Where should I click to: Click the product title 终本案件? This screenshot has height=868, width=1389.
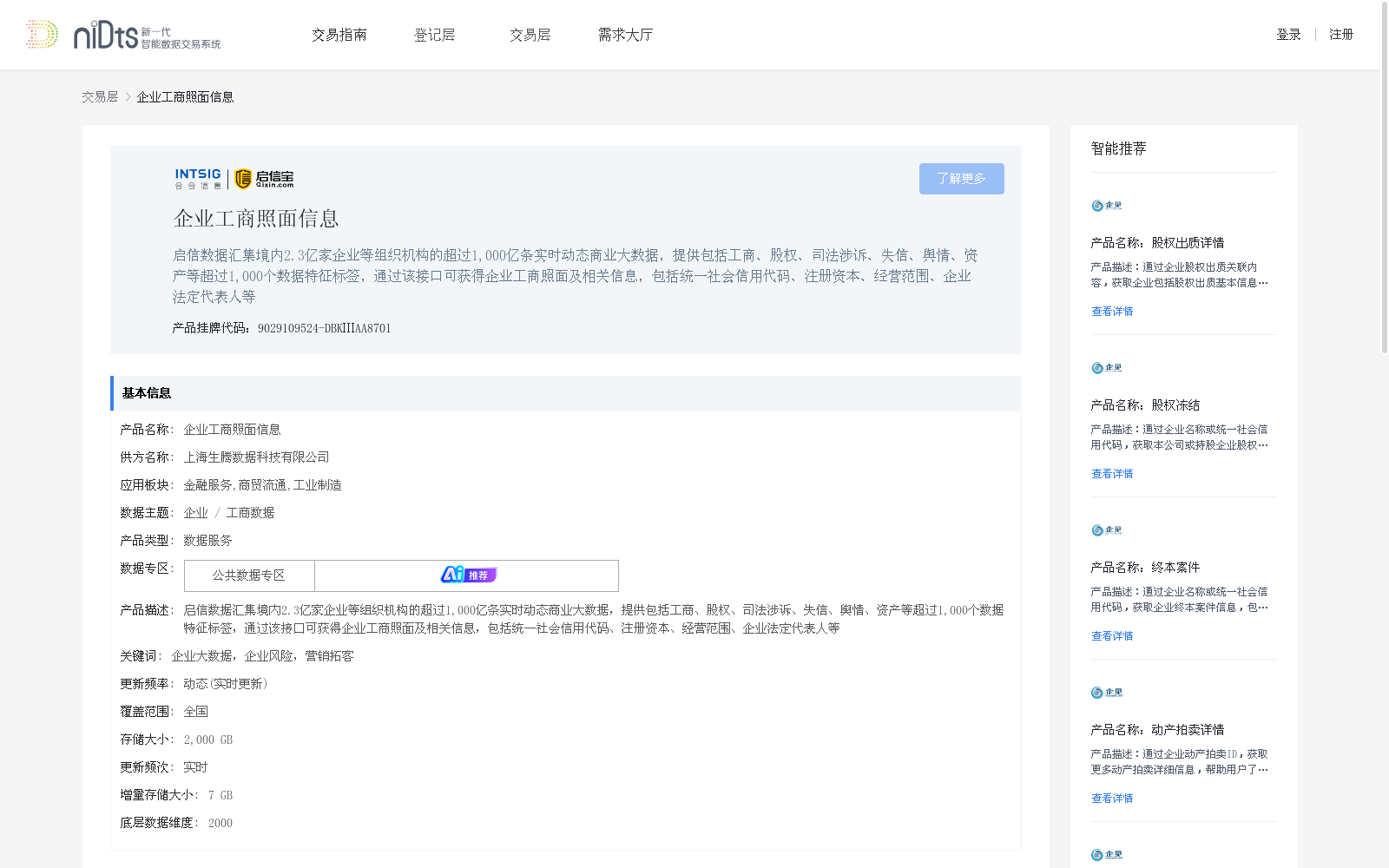click(x=1175, y=568)
